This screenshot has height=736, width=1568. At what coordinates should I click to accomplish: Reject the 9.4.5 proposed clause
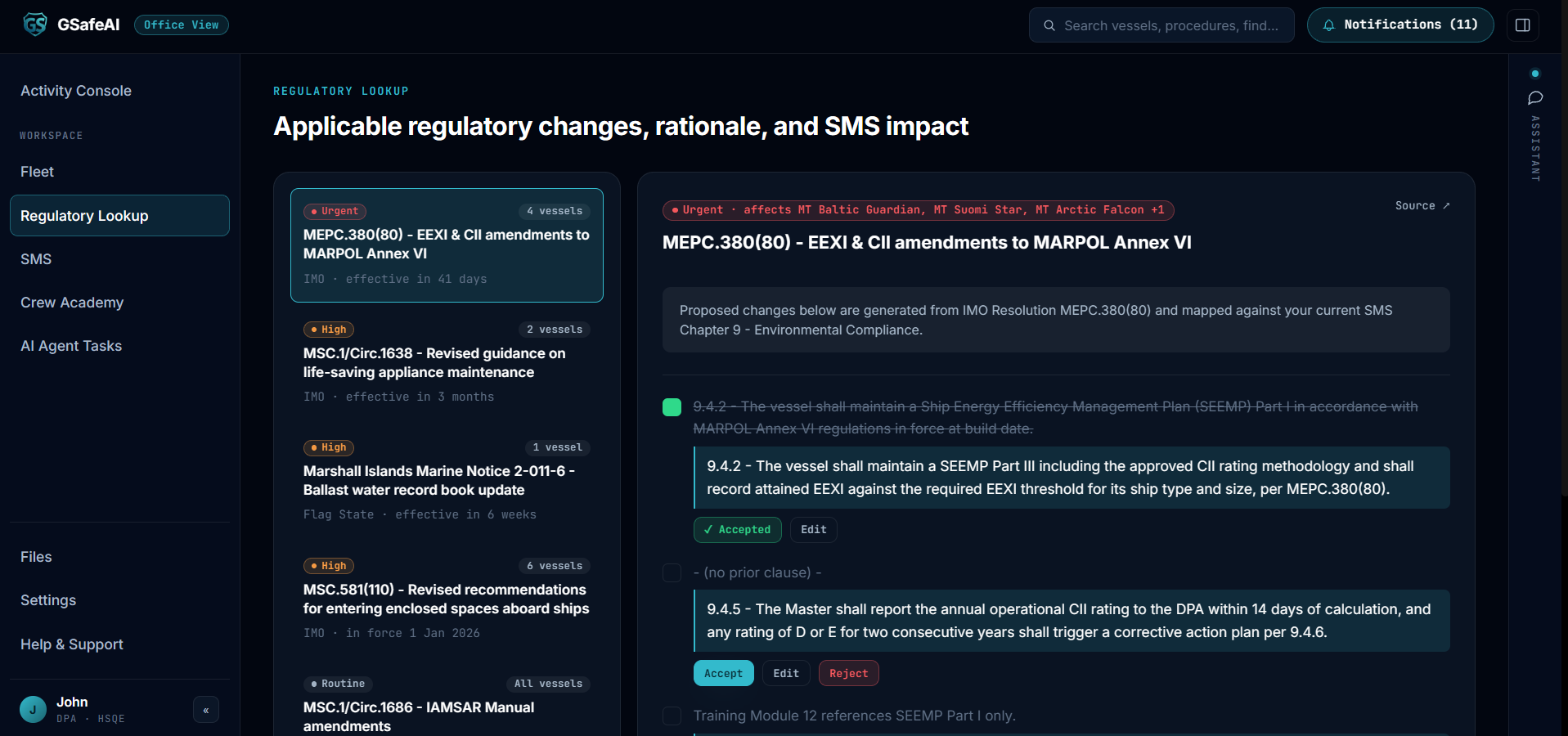849,673
